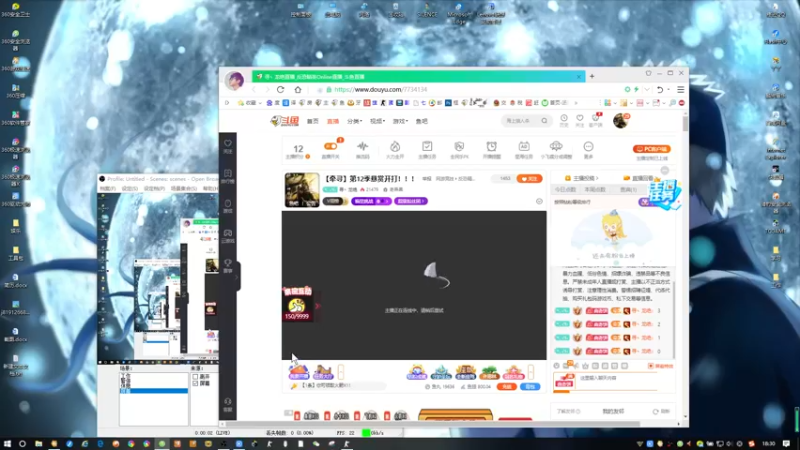This screenshot has height=450, width=800.
Task: Go back using browser back arrow
Action: 254,89
